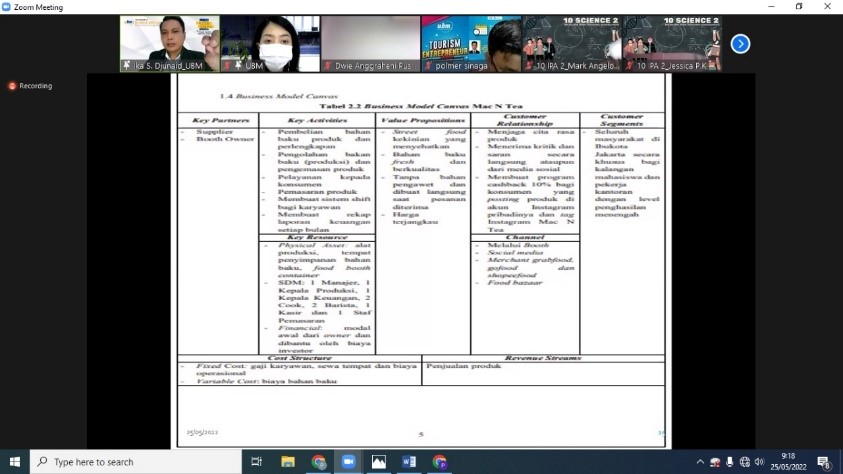This screenshot has height=474, width=843.
Task: Click slide date '25/05/2022' footer text
Action: [202, 432]
